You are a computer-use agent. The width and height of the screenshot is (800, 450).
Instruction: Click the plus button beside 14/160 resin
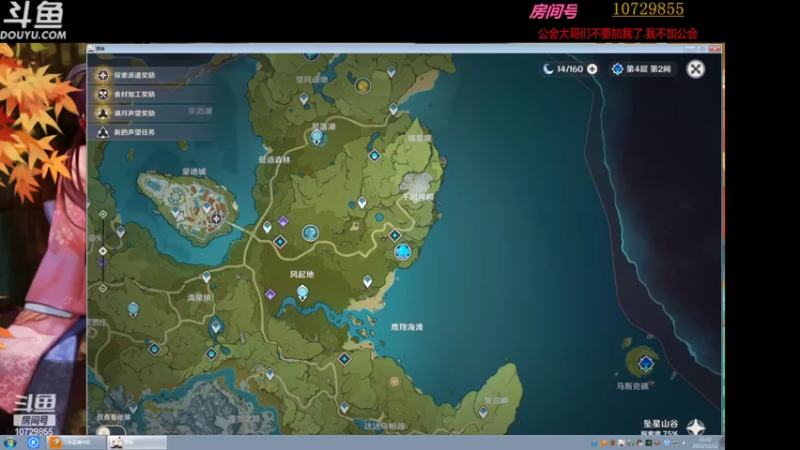pyautogui.click(x=592, y=69)
